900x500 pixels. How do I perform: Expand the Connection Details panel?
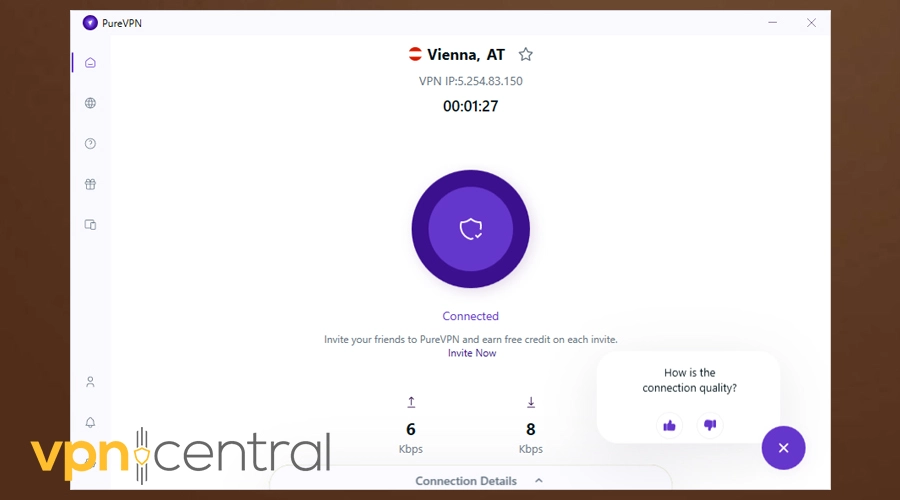pyautogui.click(x=471, y=480)
